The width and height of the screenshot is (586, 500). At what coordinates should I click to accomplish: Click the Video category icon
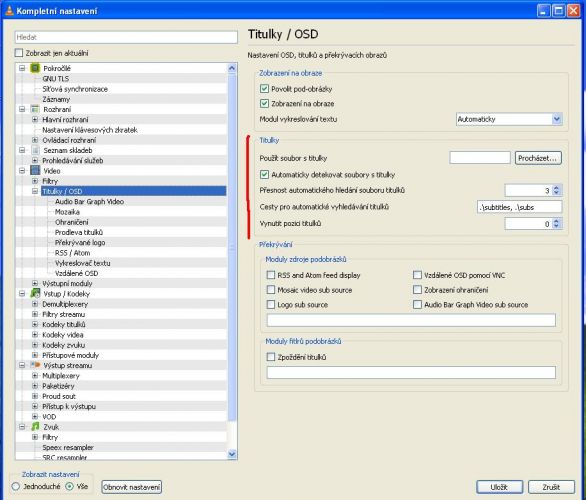[35, 171]
